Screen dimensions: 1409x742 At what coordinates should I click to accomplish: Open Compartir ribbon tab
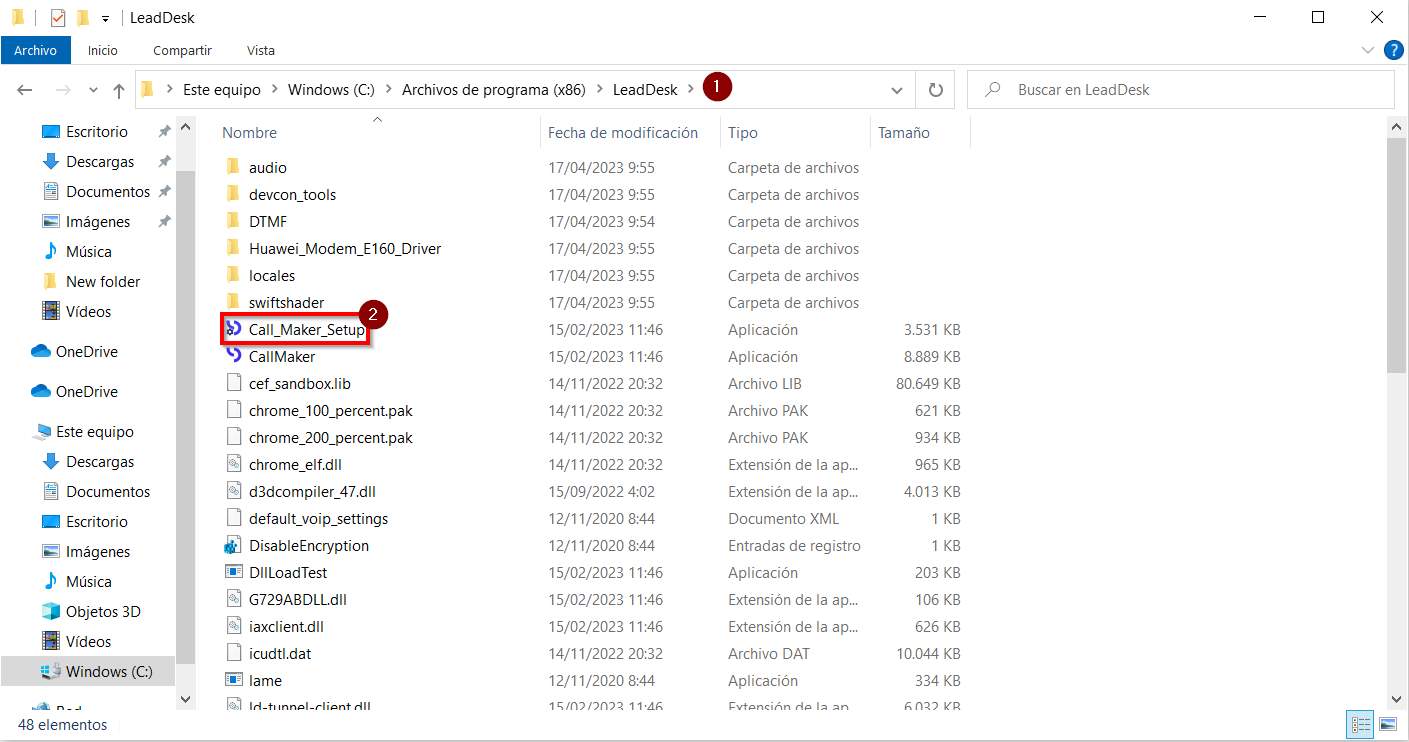pyautogui.click(x=182, y=50)
